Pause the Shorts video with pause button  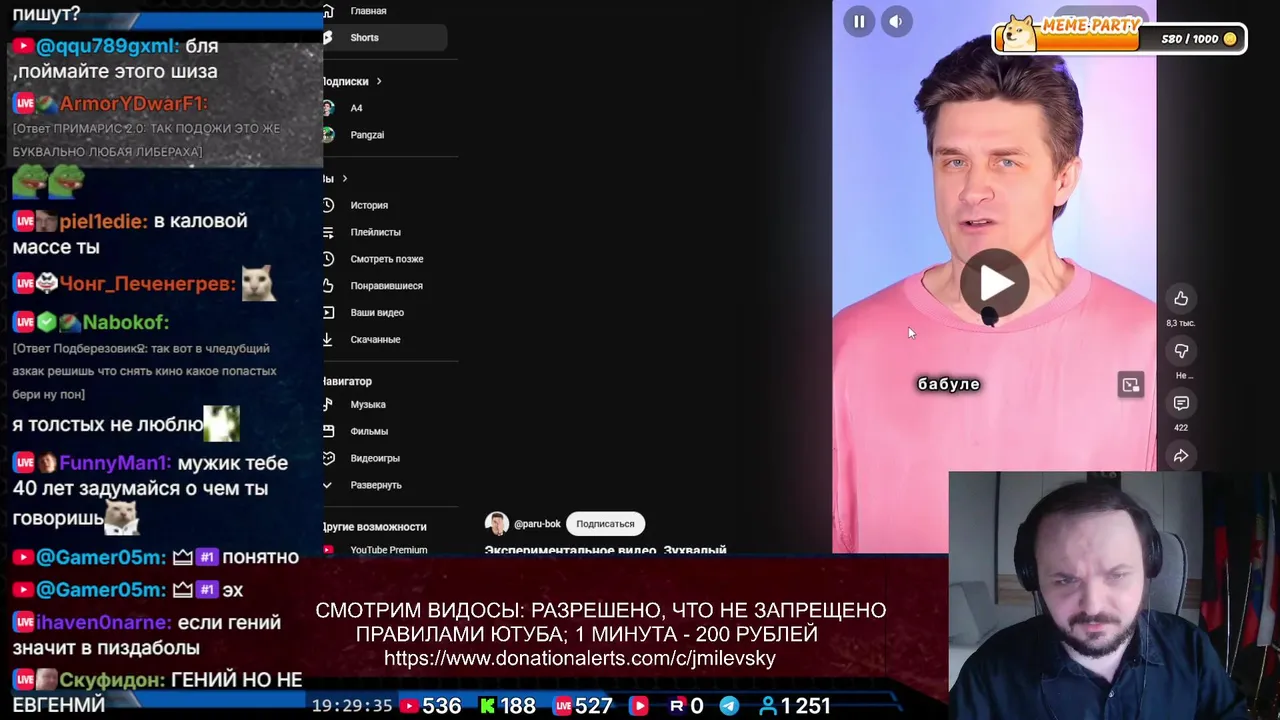click(859, 21)
